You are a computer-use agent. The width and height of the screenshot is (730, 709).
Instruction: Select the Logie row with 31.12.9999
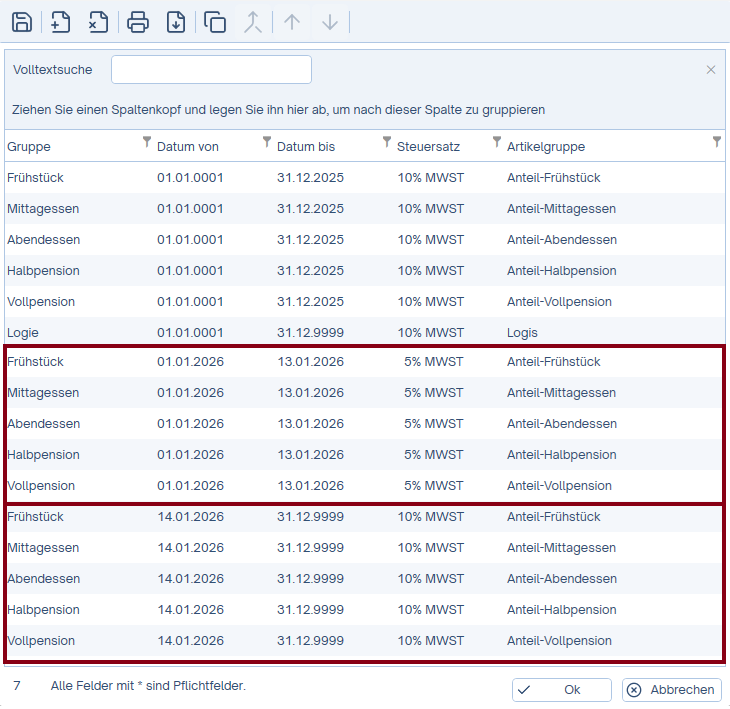coord(300,333)
